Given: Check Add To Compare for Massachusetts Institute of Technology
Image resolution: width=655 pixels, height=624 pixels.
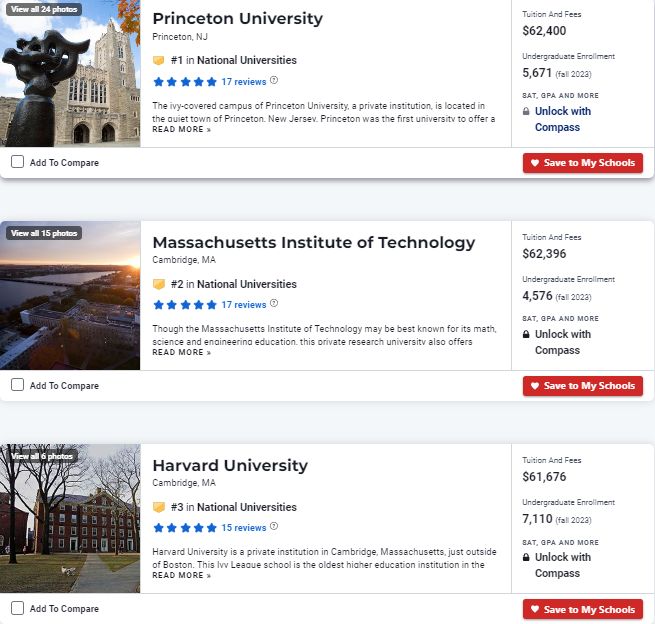Looking at the screenshot, I should [x=18, y=385].
